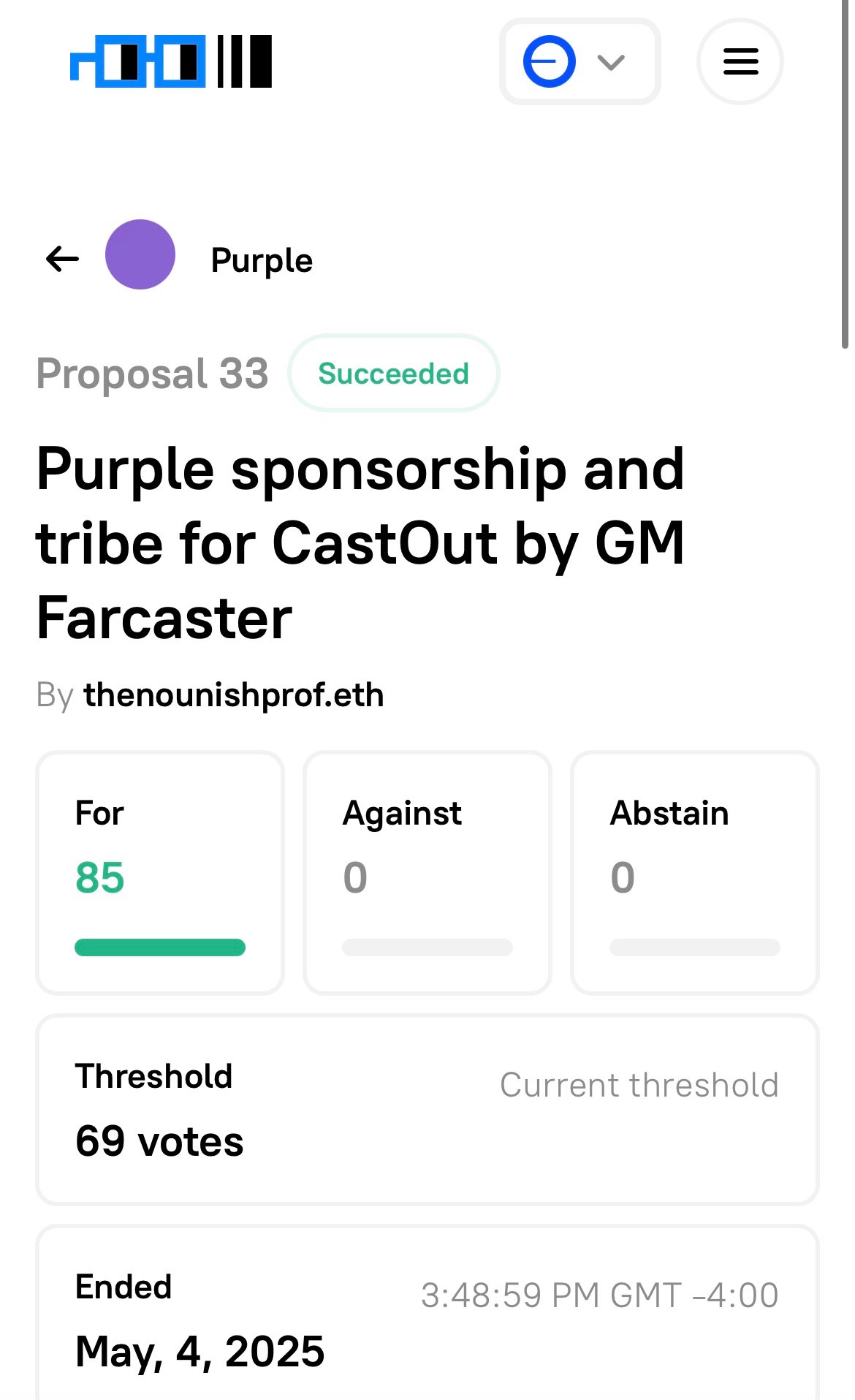Image resolution: width=855 pixels, height=1400 pixels.
Task: Open the Purple DAO page link
Action: tap(262, 260)
